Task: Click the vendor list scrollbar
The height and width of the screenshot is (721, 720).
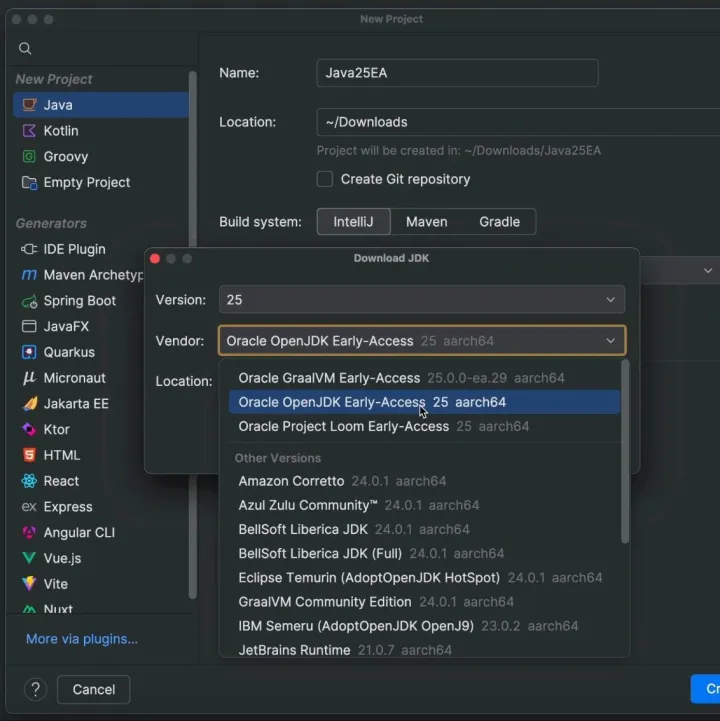Action: point(625,452)
